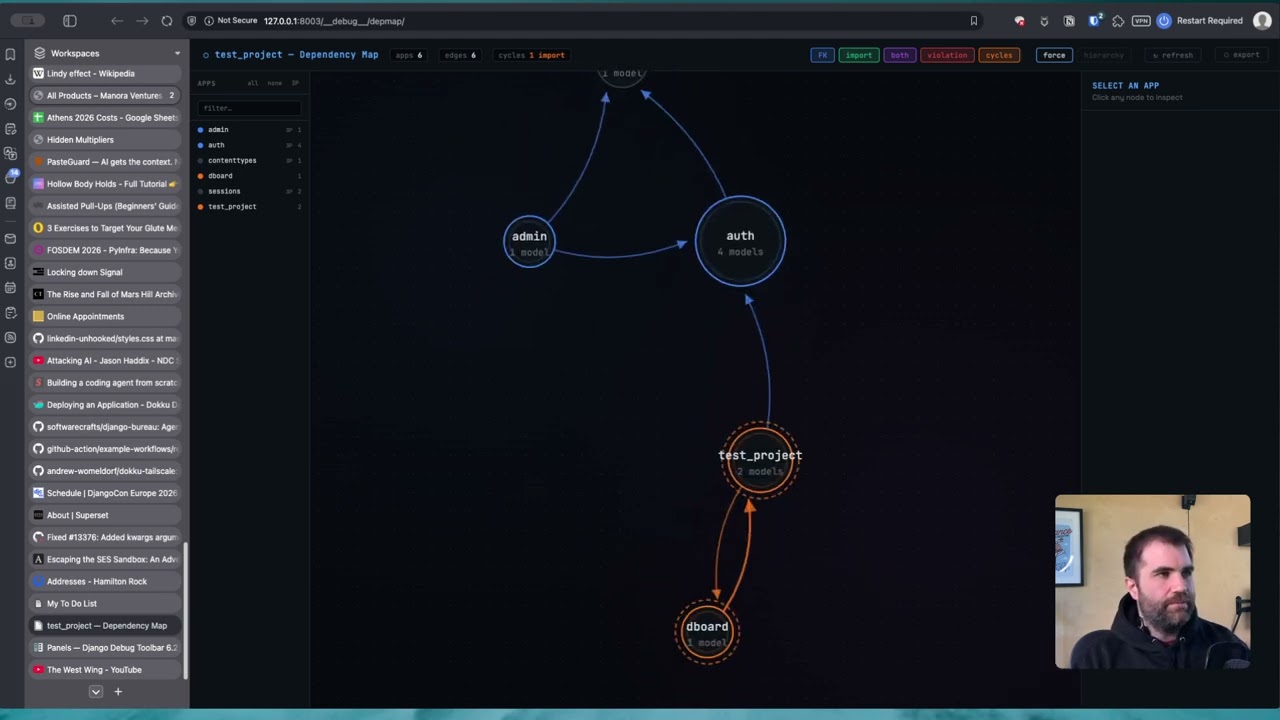Click the address bar URL 127.0.0.1:8003
The image size is (1280, 720).
click(x=334, y=21)
